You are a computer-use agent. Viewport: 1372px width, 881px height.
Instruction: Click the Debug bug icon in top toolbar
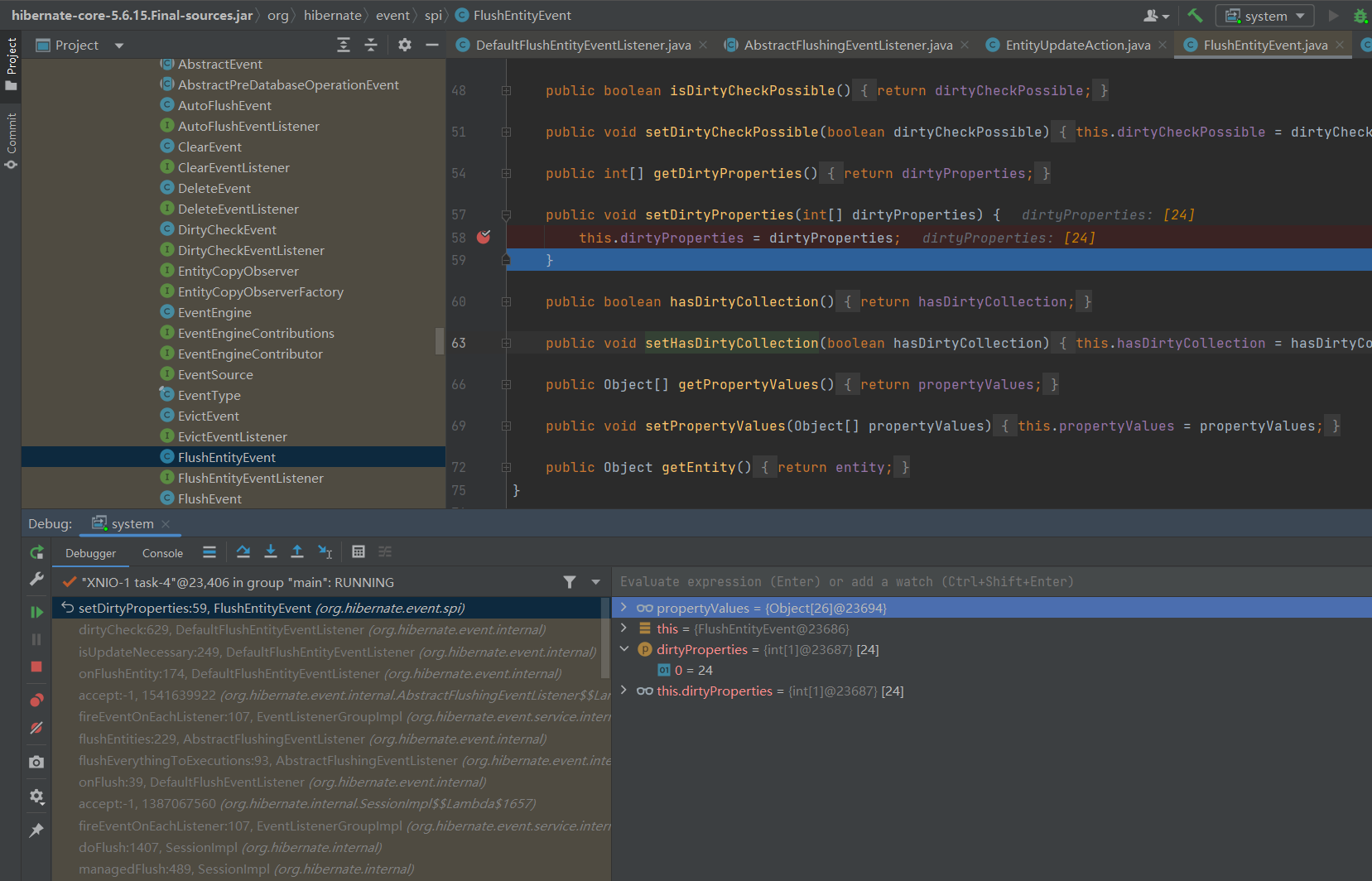1360,16
